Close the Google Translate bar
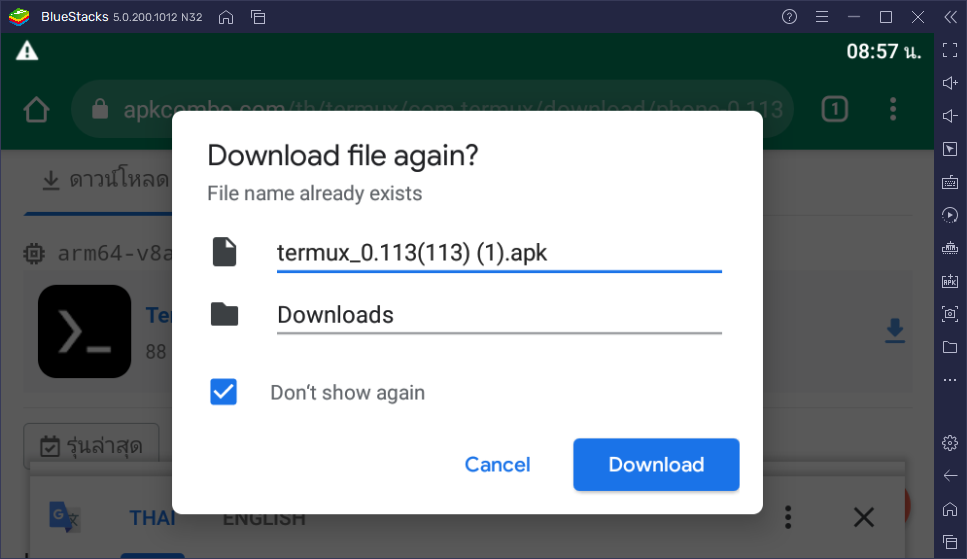 [863, 517]
